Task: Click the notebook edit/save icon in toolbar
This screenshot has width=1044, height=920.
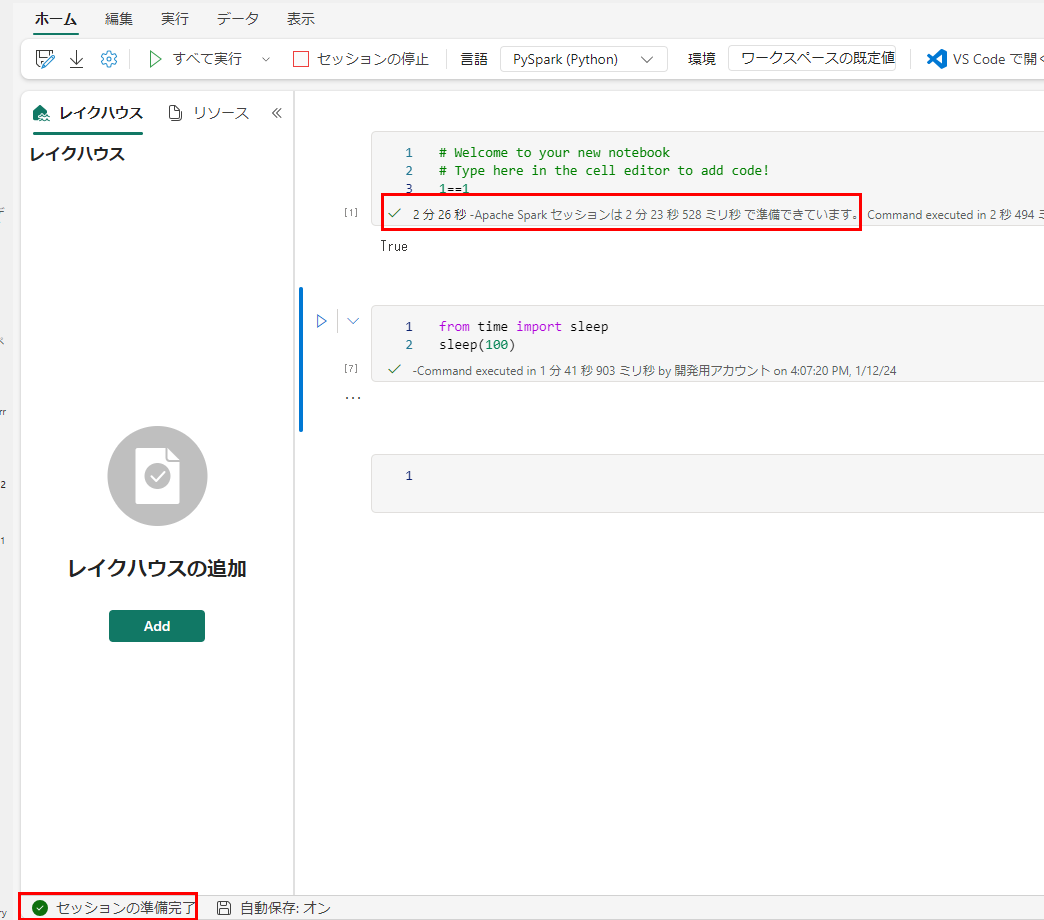Action: point(45,59)
